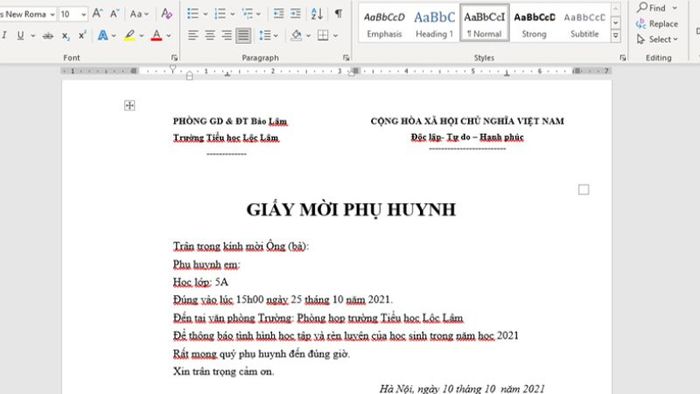
Task: Apply the Emphasis style
Action: 384,24
